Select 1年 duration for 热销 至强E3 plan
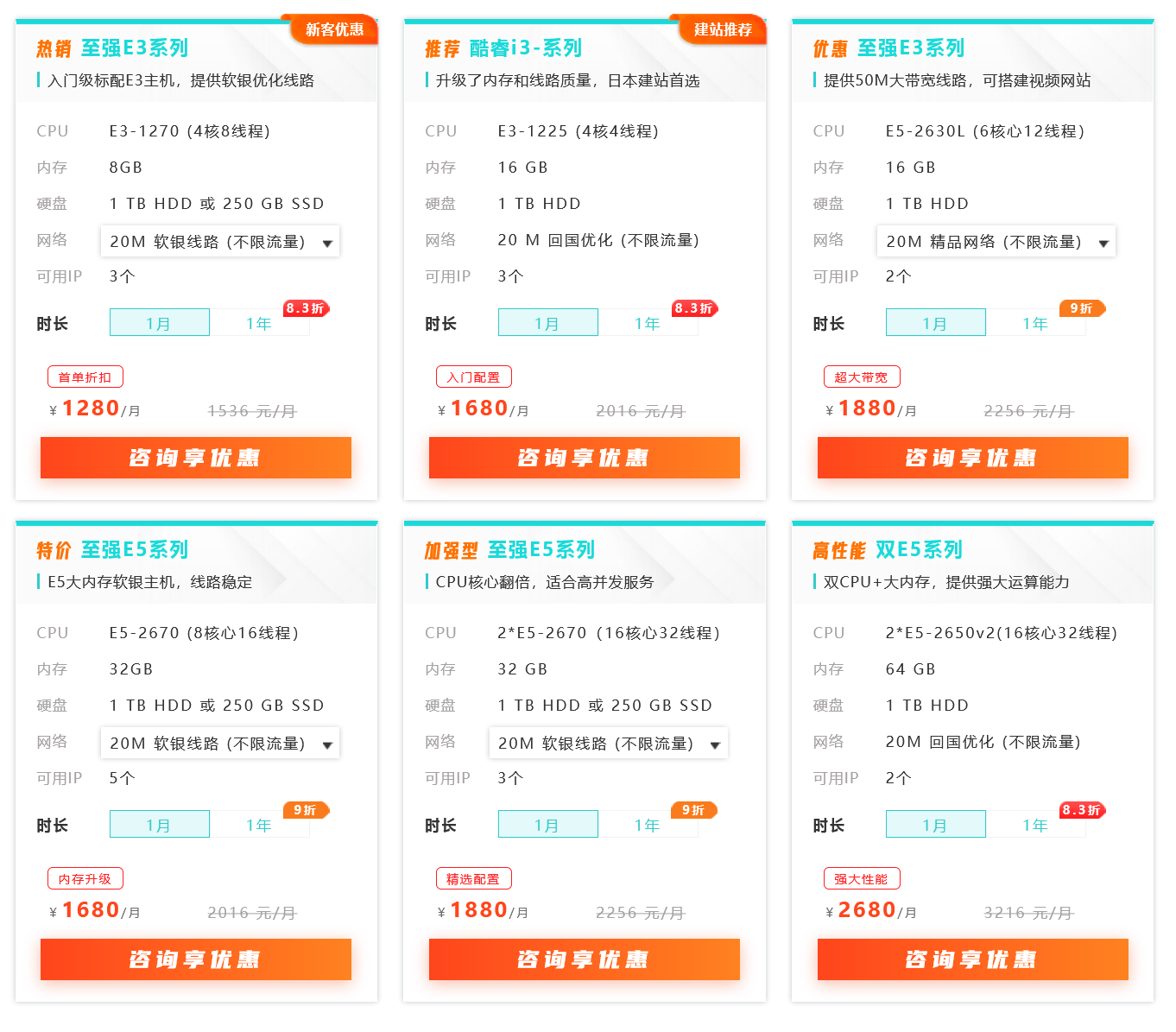 click(x=259, y=323)
